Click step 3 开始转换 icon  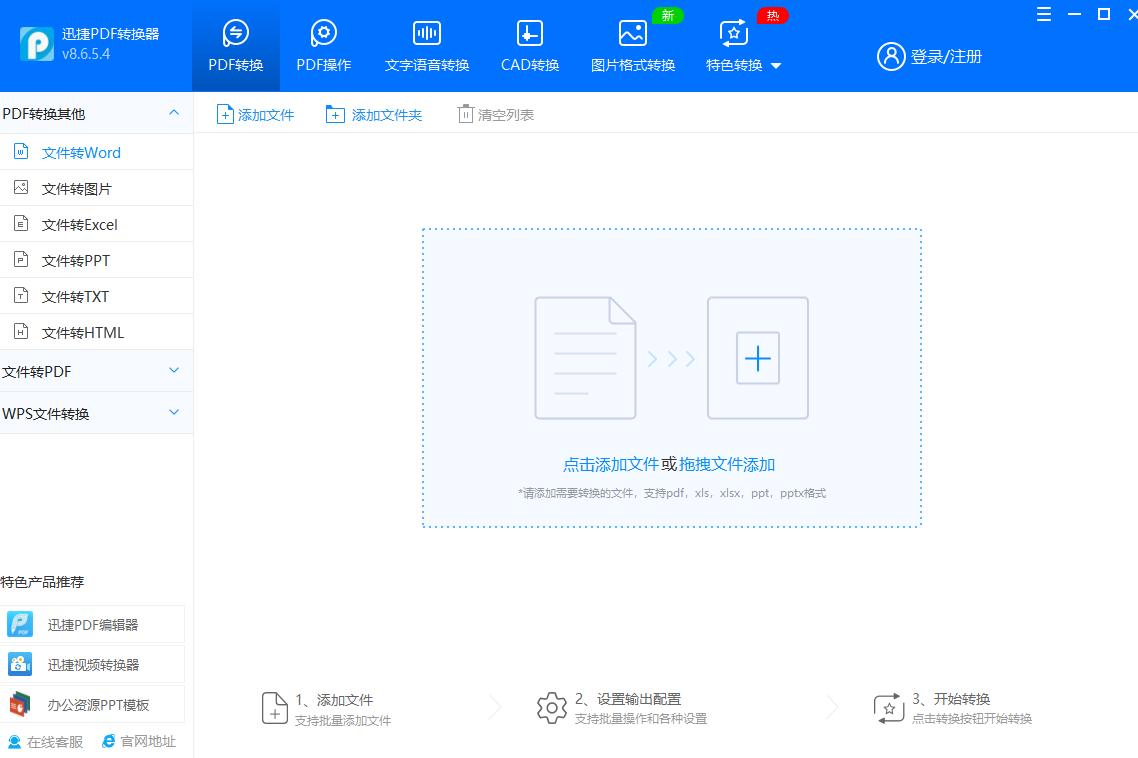pos(888,708)
